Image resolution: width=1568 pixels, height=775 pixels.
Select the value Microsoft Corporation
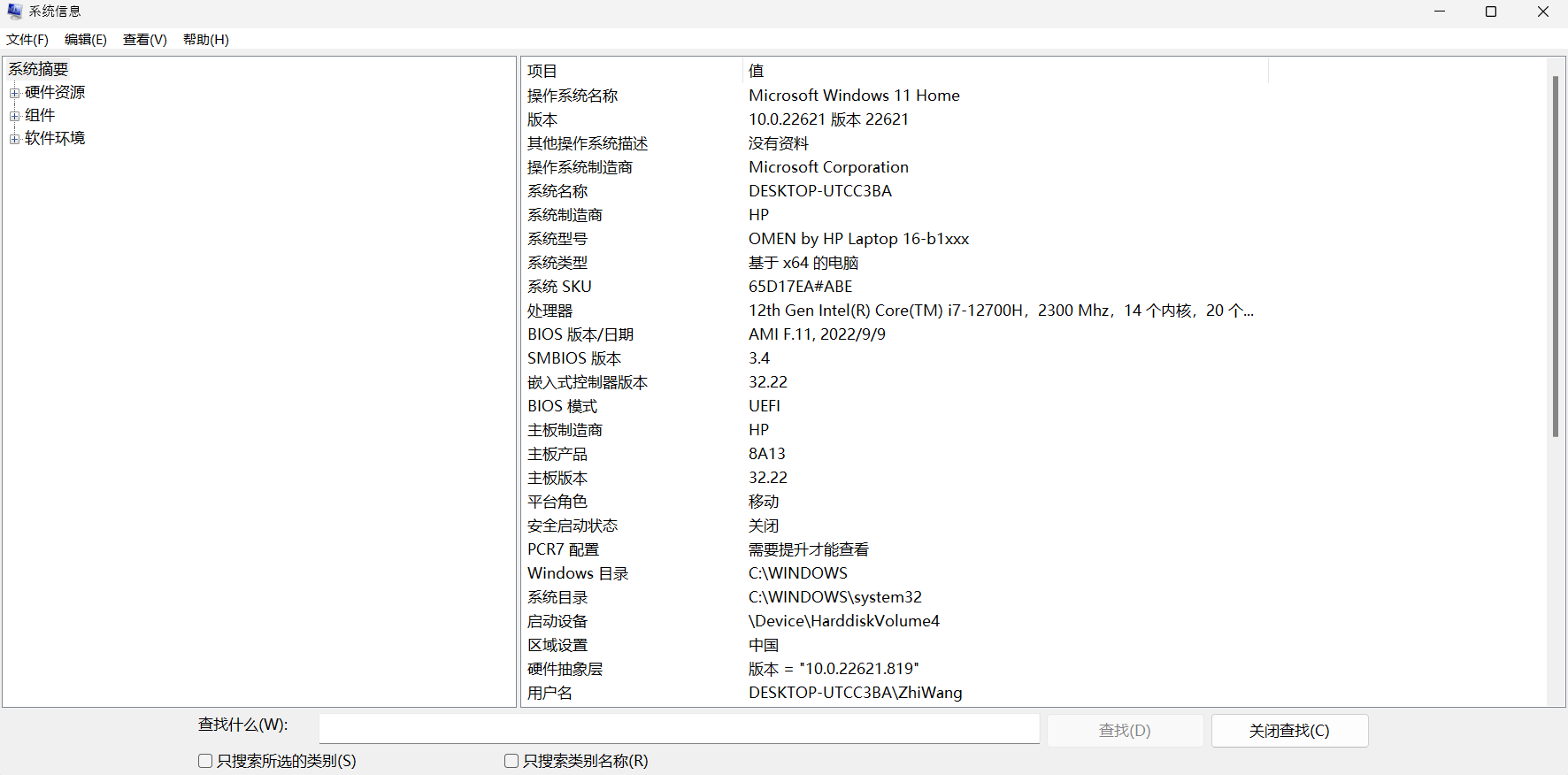pyautogui.click(x=828, y=167)
